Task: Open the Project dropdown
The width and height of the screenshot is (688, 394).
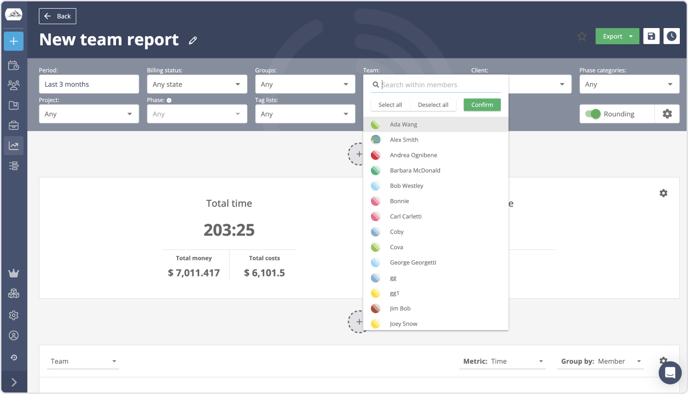Action: [x=89, y=114]
